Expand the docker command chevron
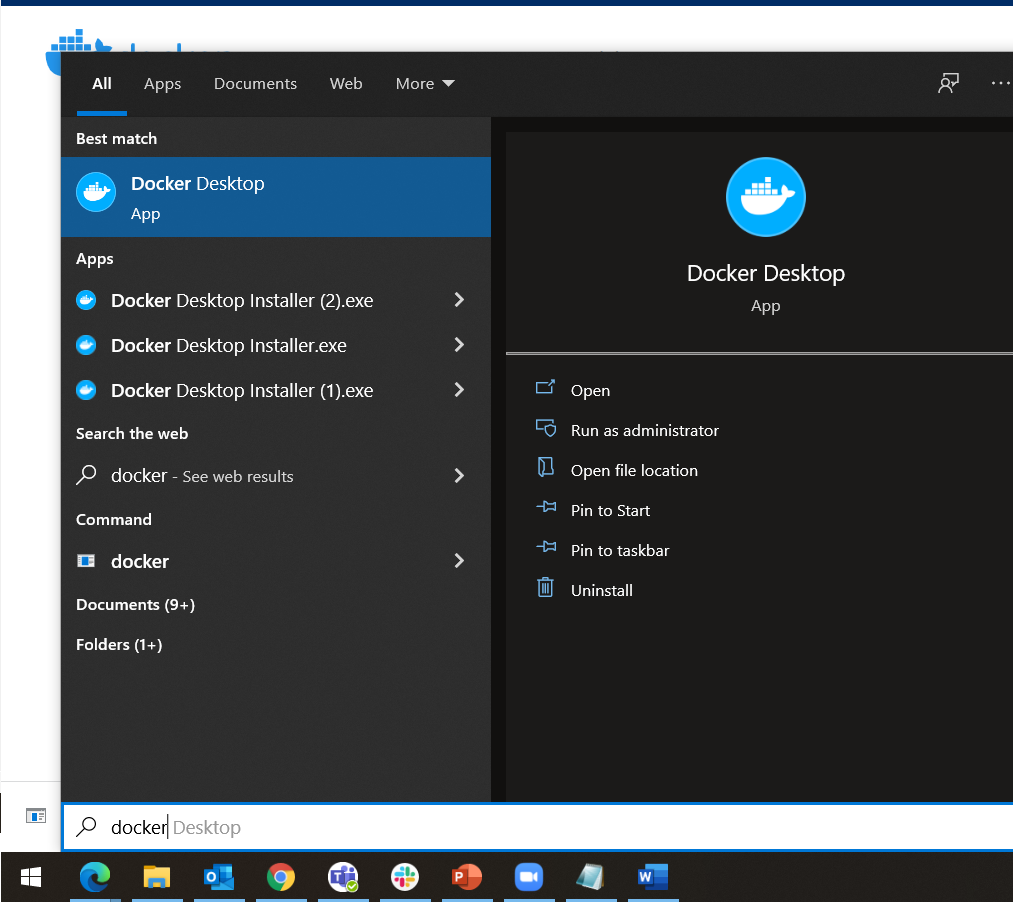 click(x=459, y=561)
